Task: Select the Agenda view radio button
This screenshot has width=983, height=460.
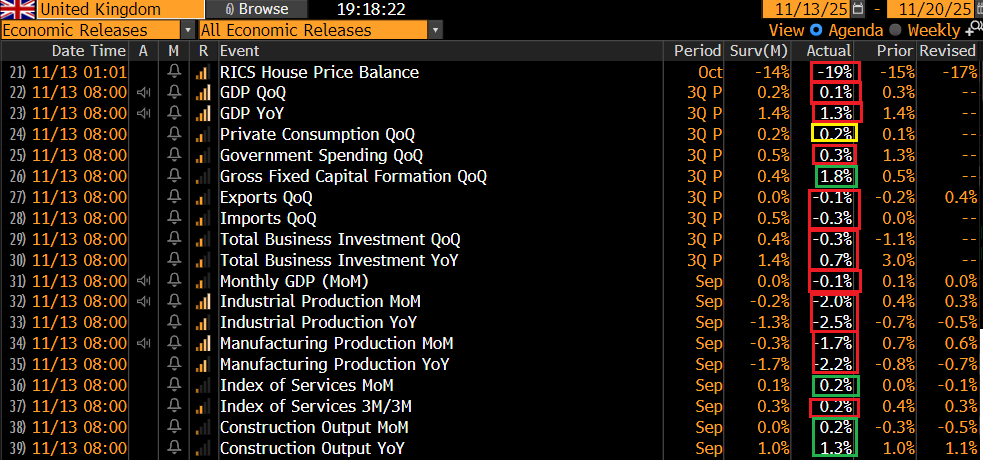Action: [816, 30]
